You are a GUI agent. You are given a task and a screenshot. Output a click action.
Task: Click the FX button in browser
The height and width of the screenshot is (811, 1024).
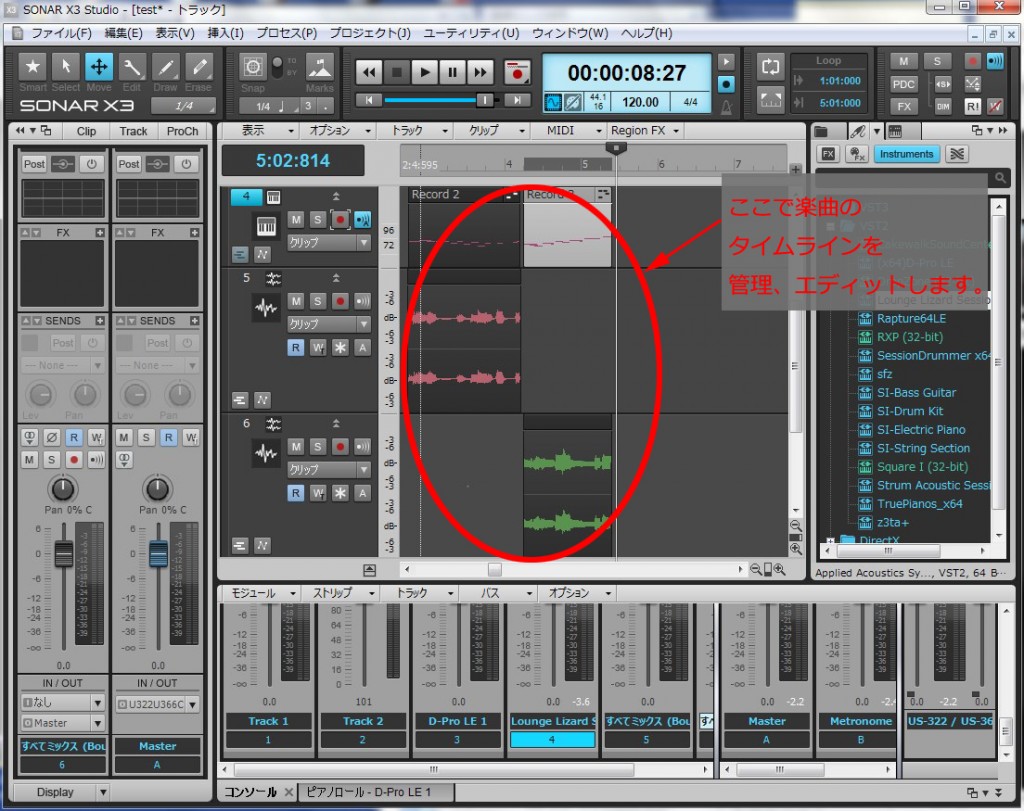coord(827,154)
